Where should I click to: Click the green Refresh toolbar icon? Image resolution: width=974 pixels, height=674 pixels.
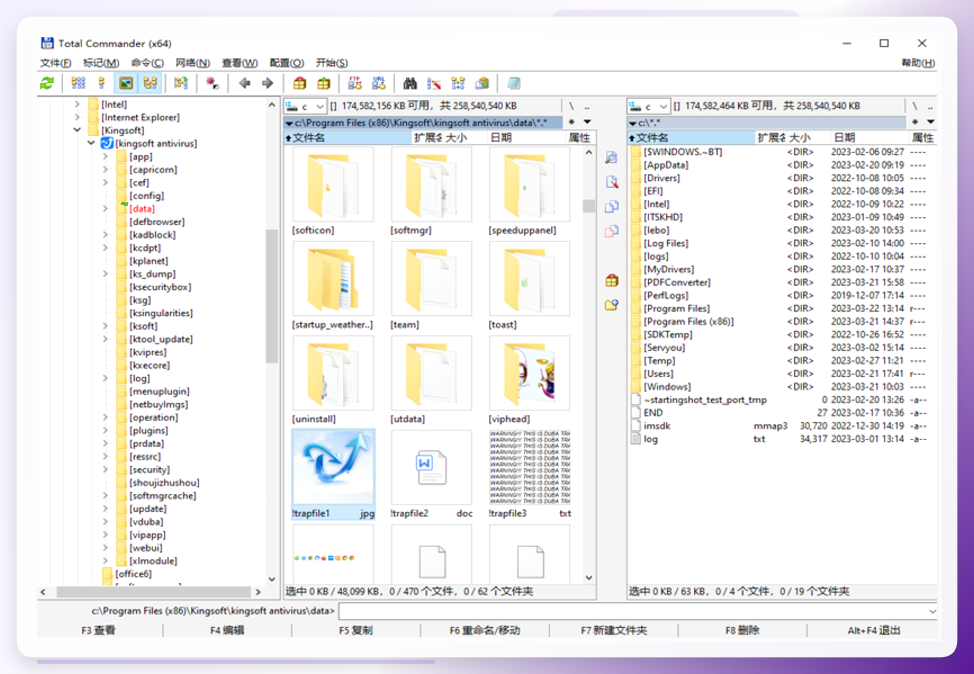(47, 83)
